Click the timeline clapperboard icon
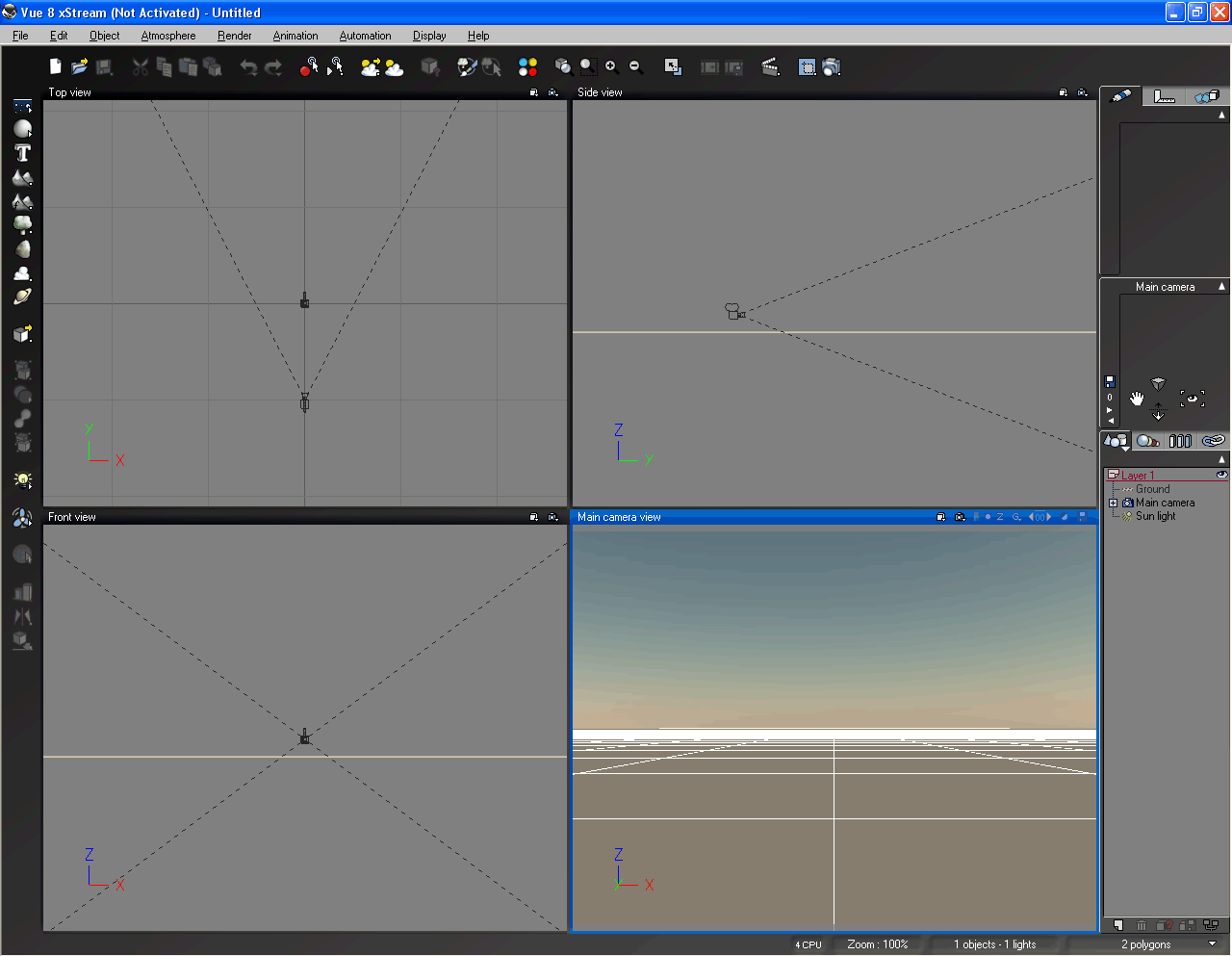 [770, 66]
